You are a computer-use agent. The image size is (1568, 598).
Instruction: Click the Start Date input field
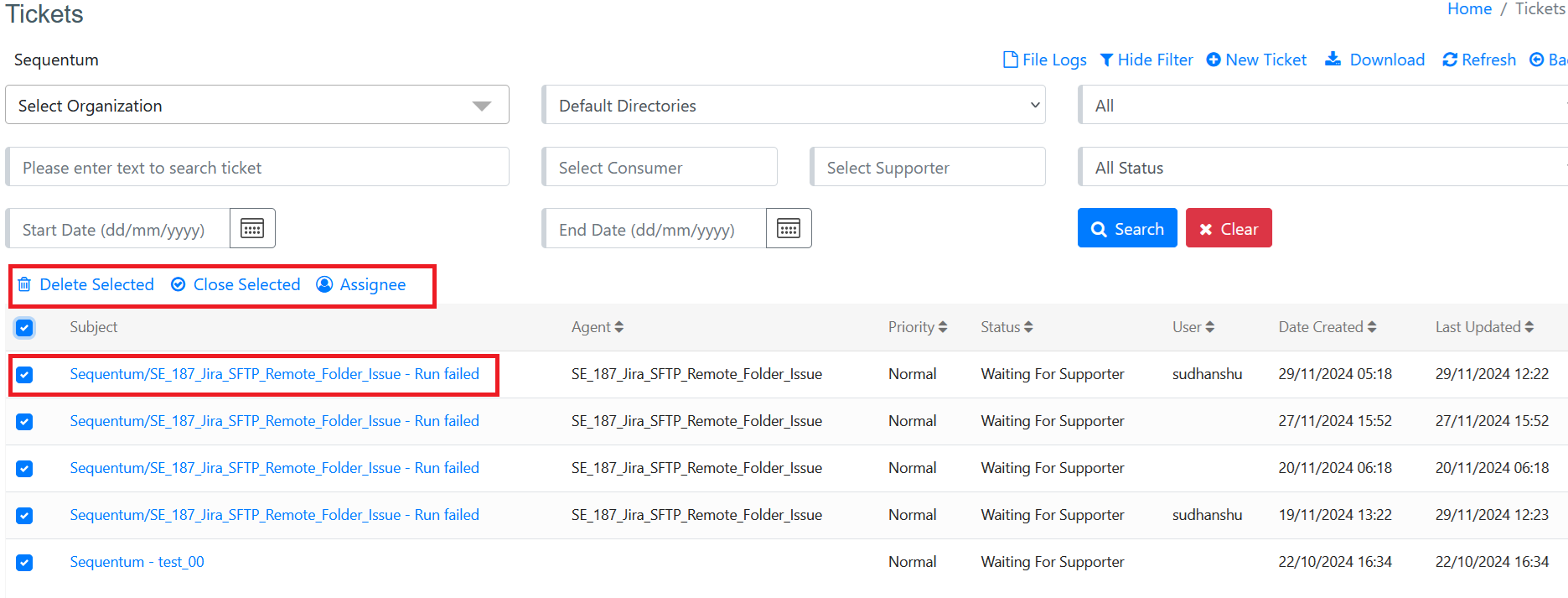coord(118,229)
